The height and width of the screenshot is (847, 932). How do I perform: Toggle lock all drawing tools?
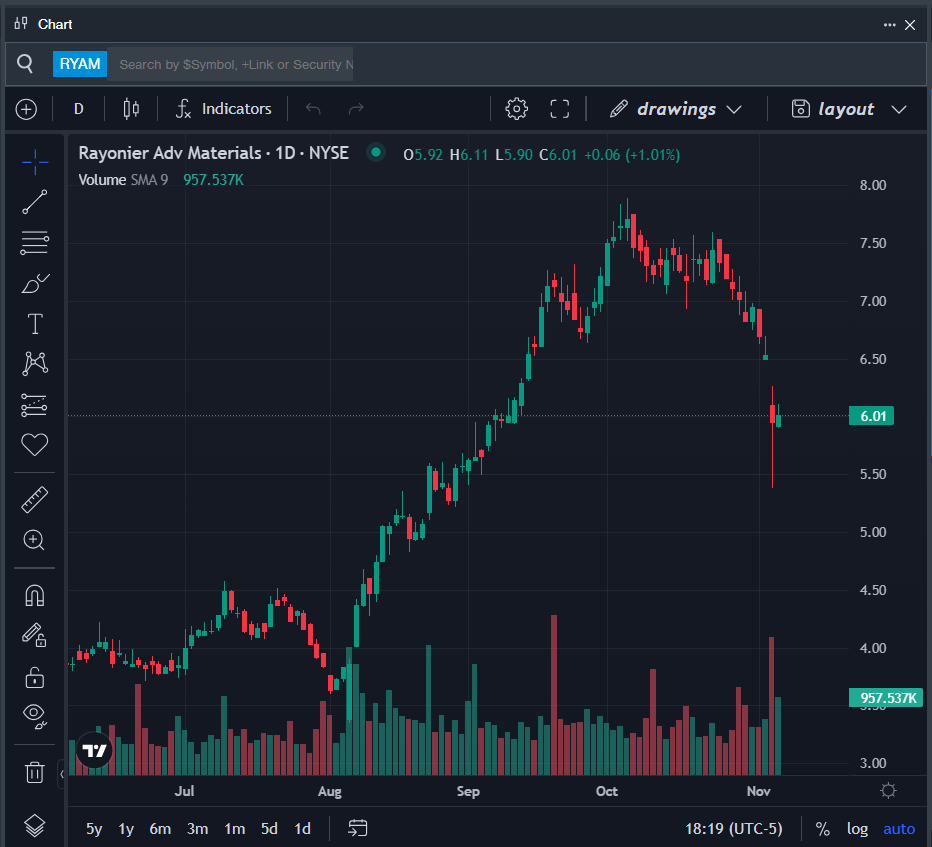click(35, 677)
